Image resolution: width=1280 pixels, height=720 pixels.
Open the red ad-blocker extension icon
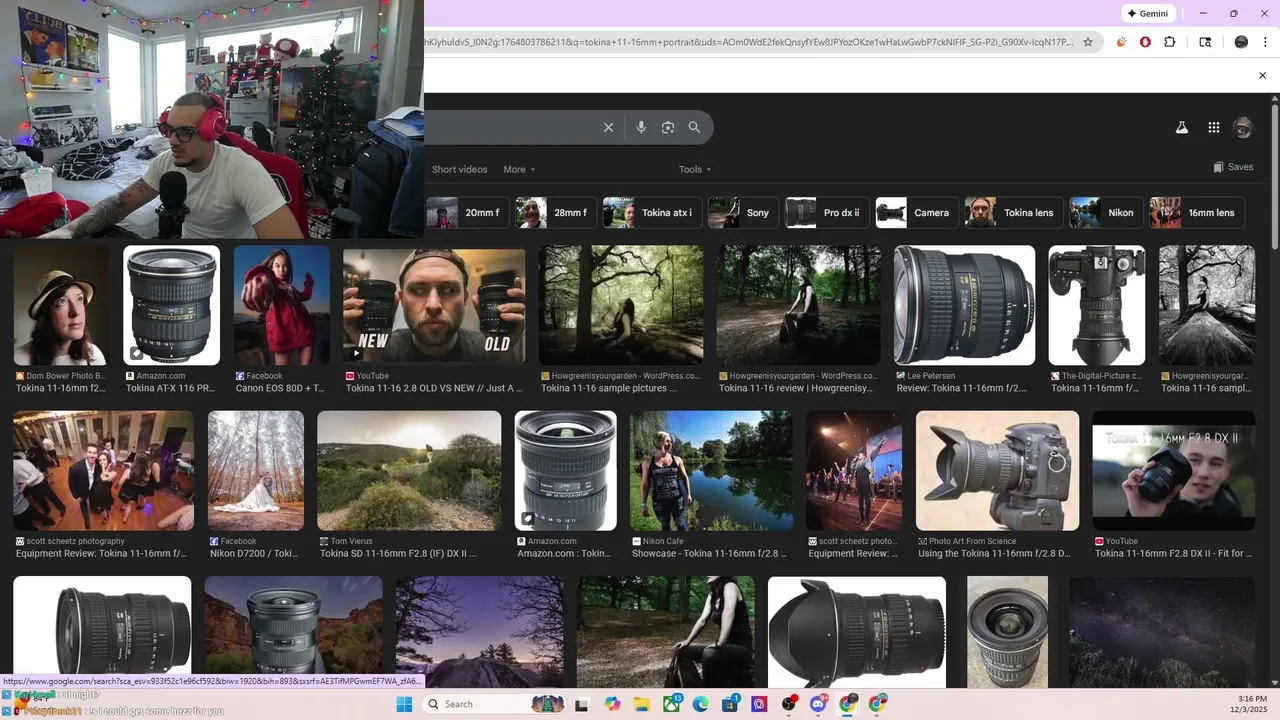[1145, 42]
